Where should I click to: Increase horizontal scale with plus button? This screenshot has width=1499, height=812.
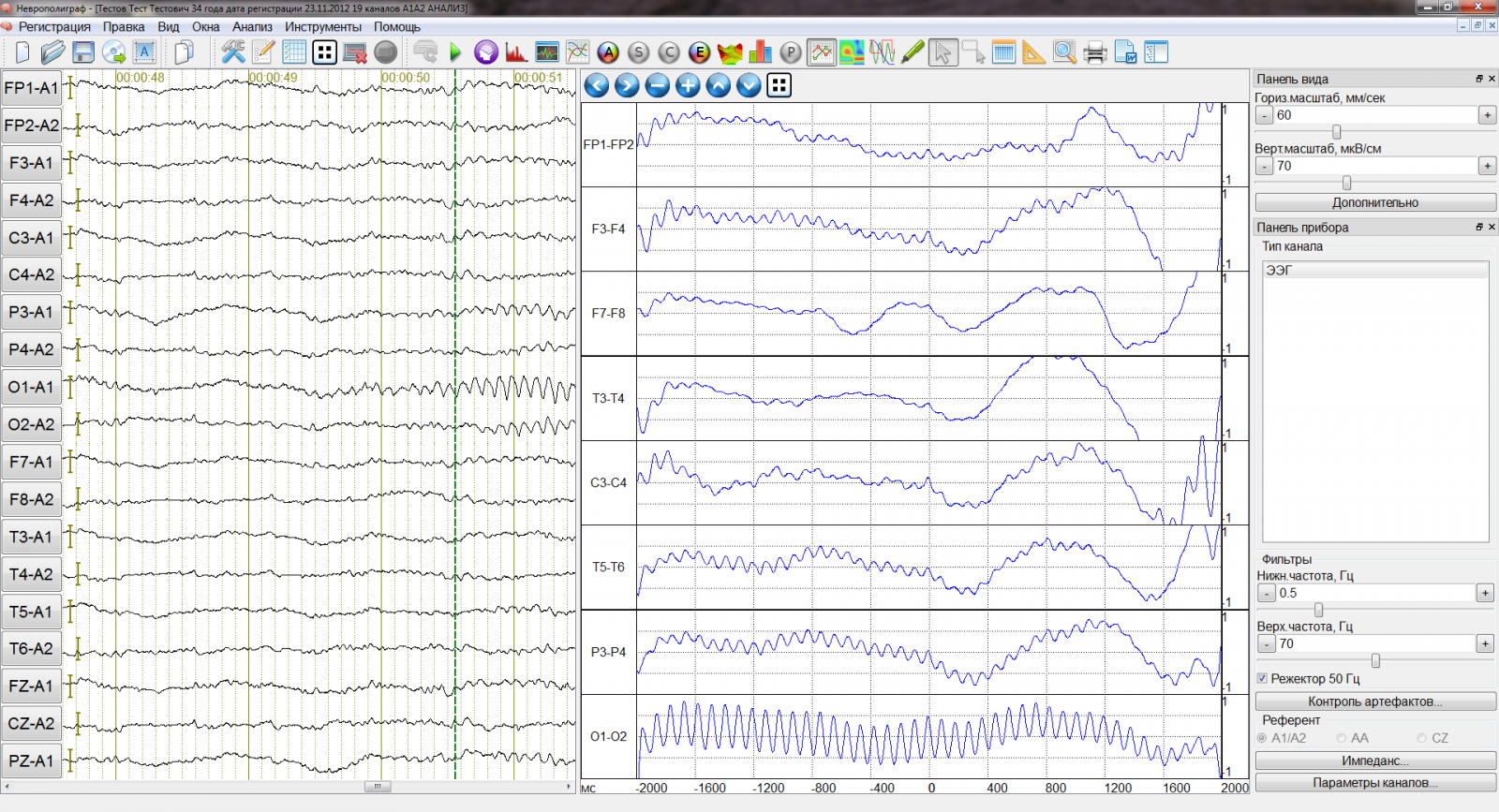1487,115
